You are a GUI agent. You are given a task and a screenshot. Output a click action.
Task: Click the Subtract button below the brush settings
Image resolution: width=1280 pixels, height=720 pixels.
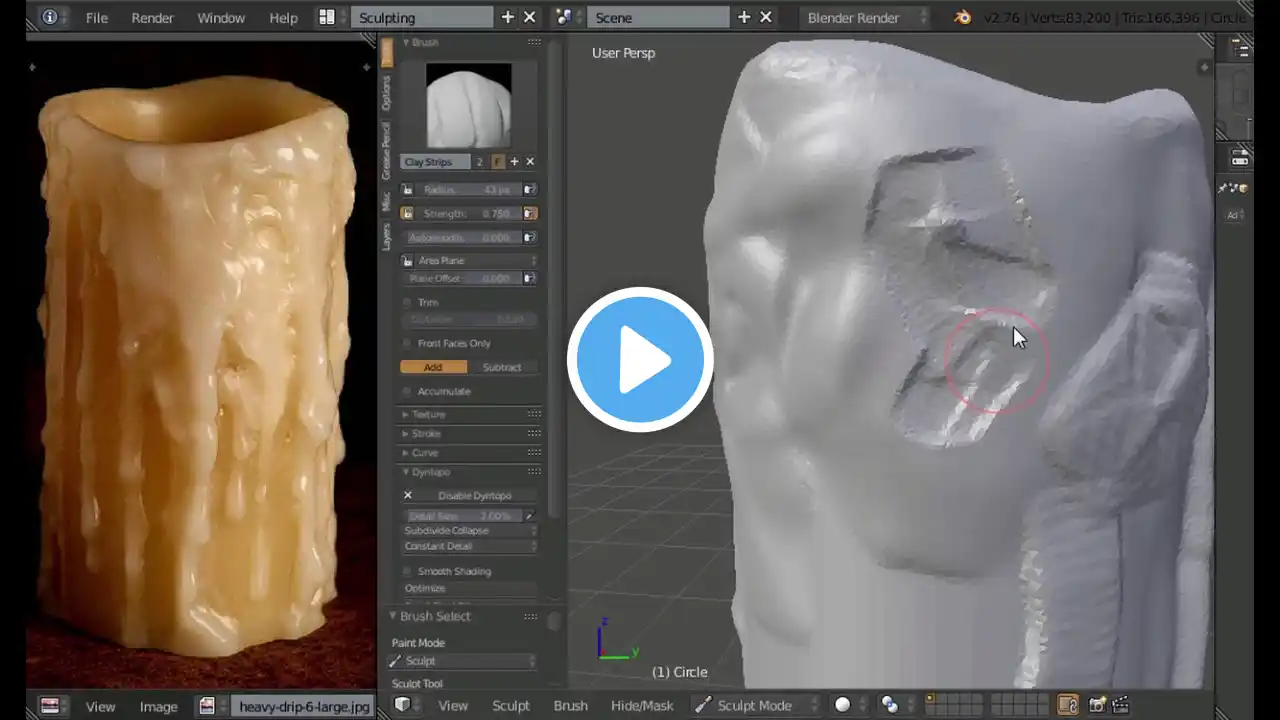501,367
